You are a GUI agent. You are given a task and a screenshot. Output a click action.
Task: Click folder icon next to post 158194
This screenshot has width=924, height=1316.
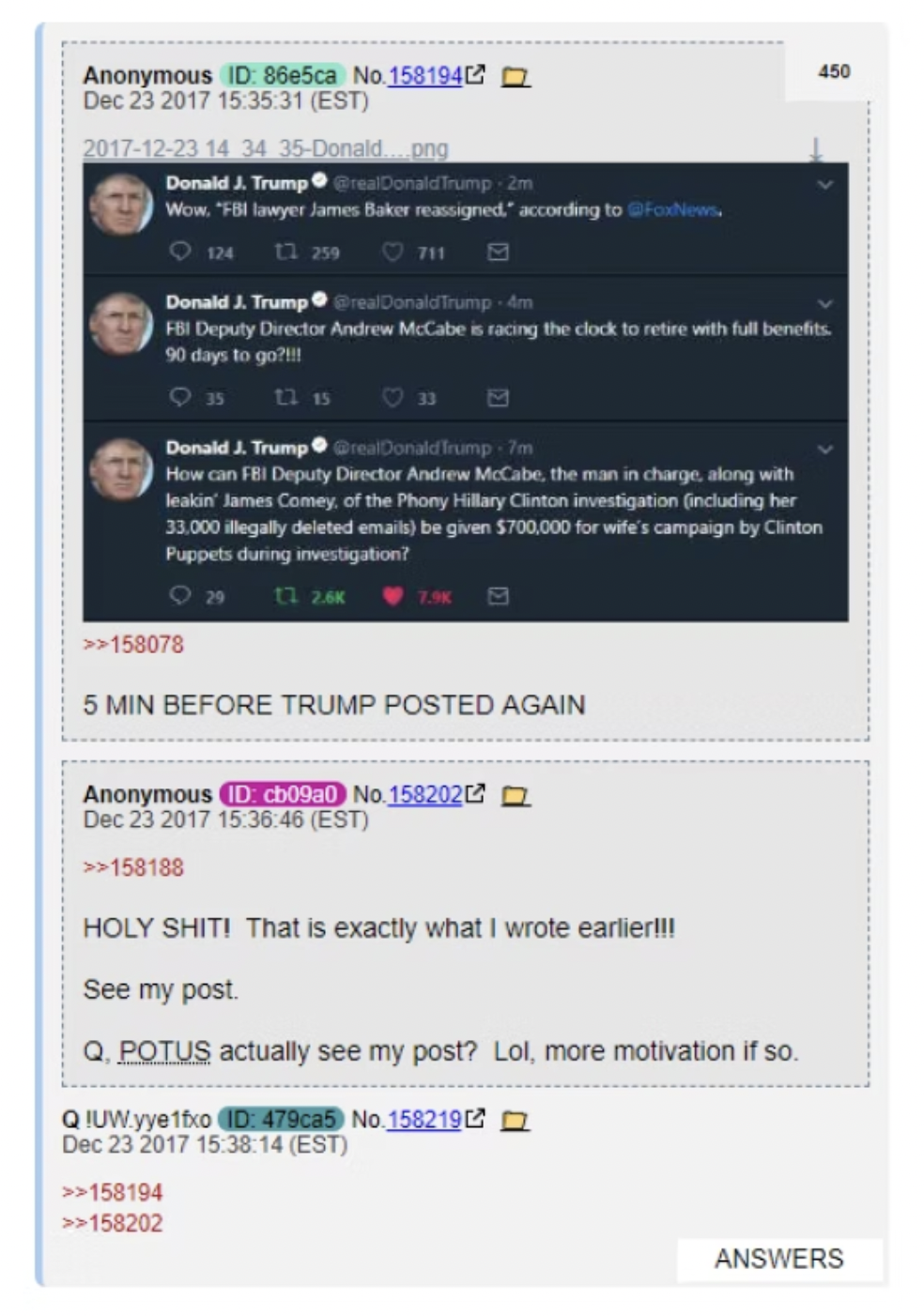(515, 76)
